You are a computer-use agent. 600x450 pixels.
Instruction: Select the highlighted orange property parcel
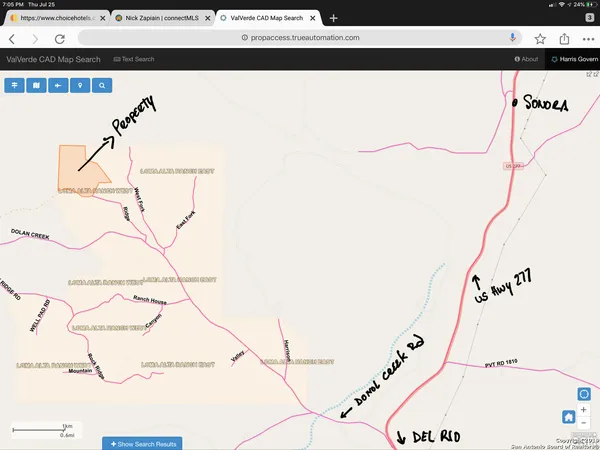[72, 160]
